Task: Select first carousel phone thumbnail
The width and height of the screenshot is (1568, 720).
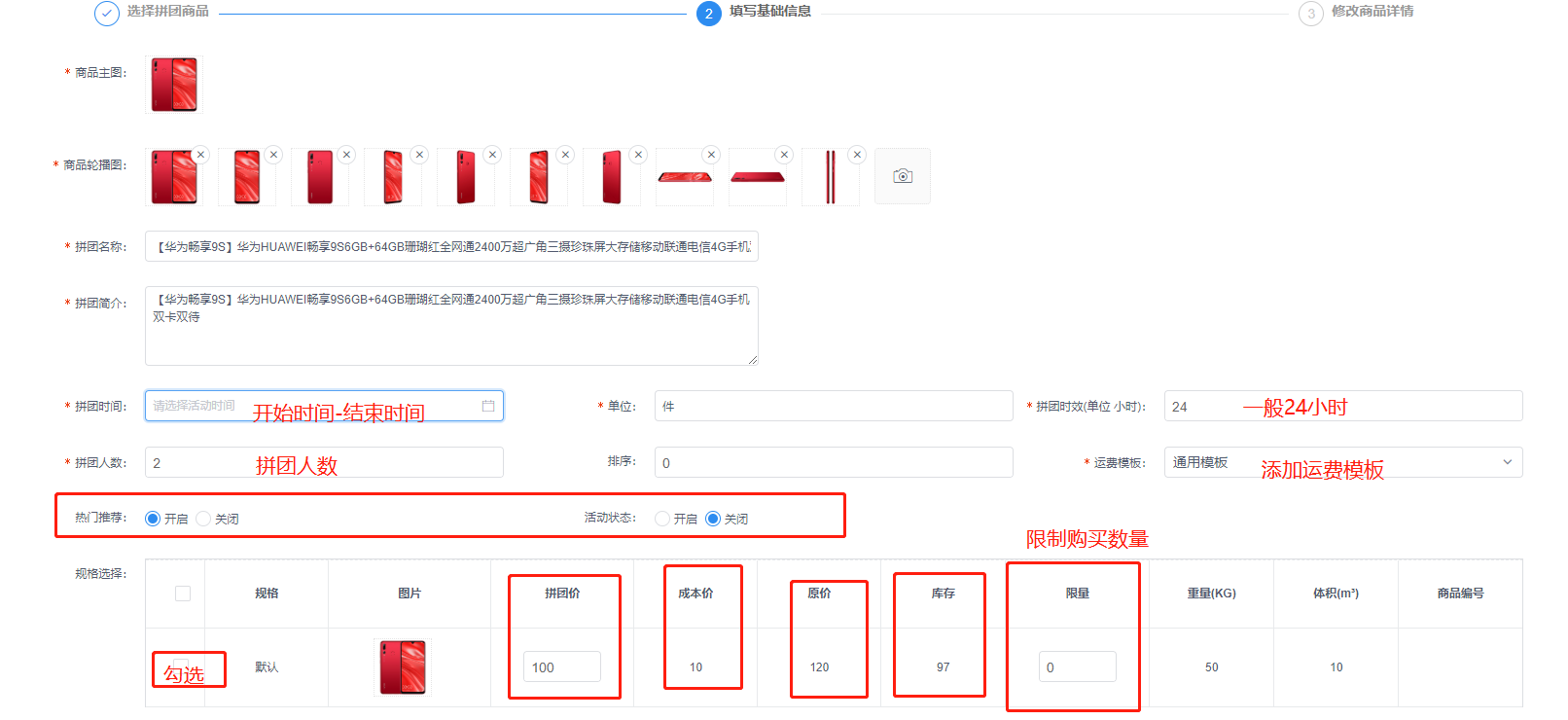Action: point(174,176)
